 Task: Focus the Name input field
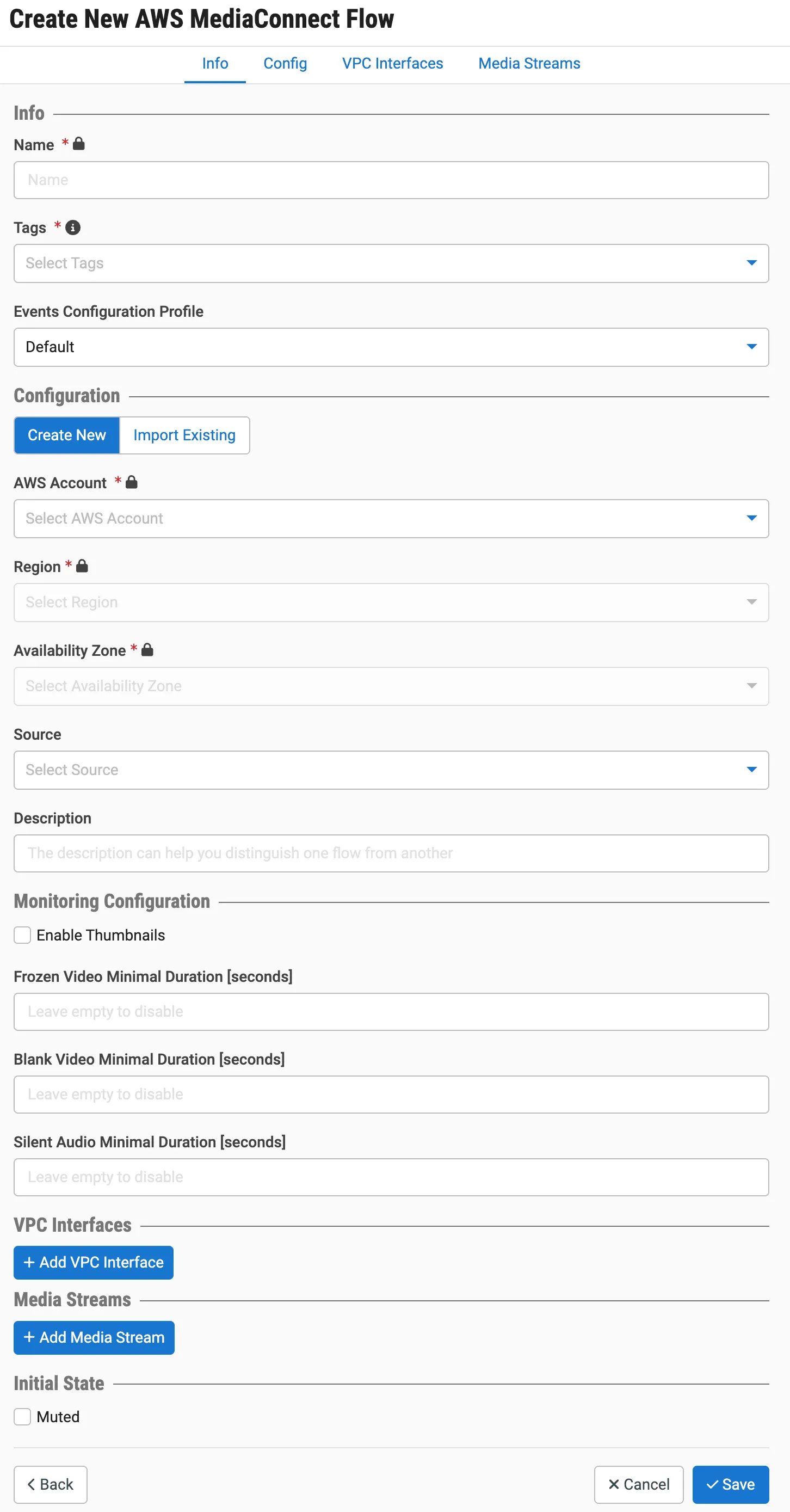[x=392, y=180]
